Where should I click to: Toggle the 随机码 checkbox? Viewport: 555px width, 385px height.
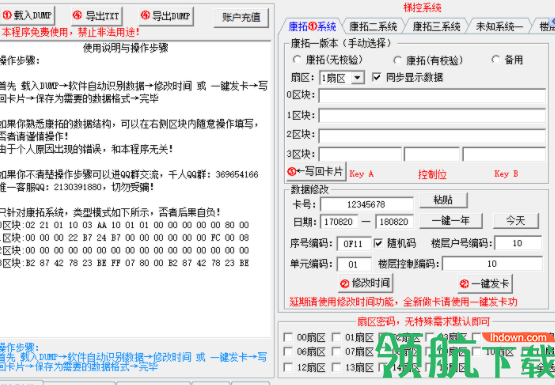pyautogui.click(x=395, y=243)
